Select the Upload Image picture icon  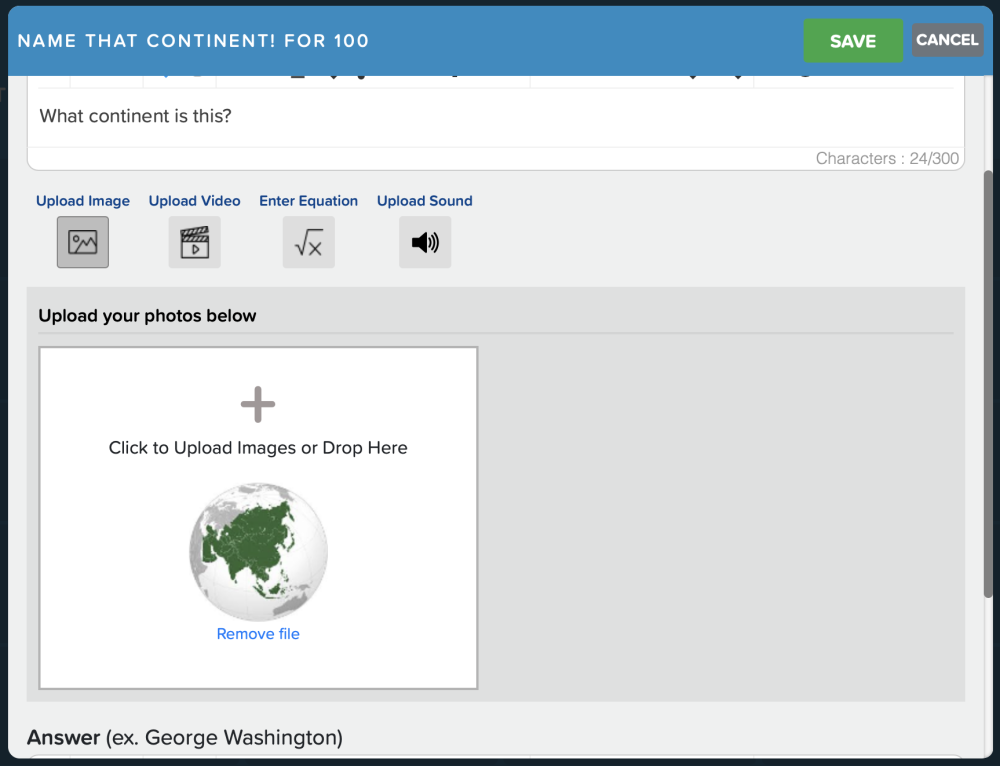[82, 242]
